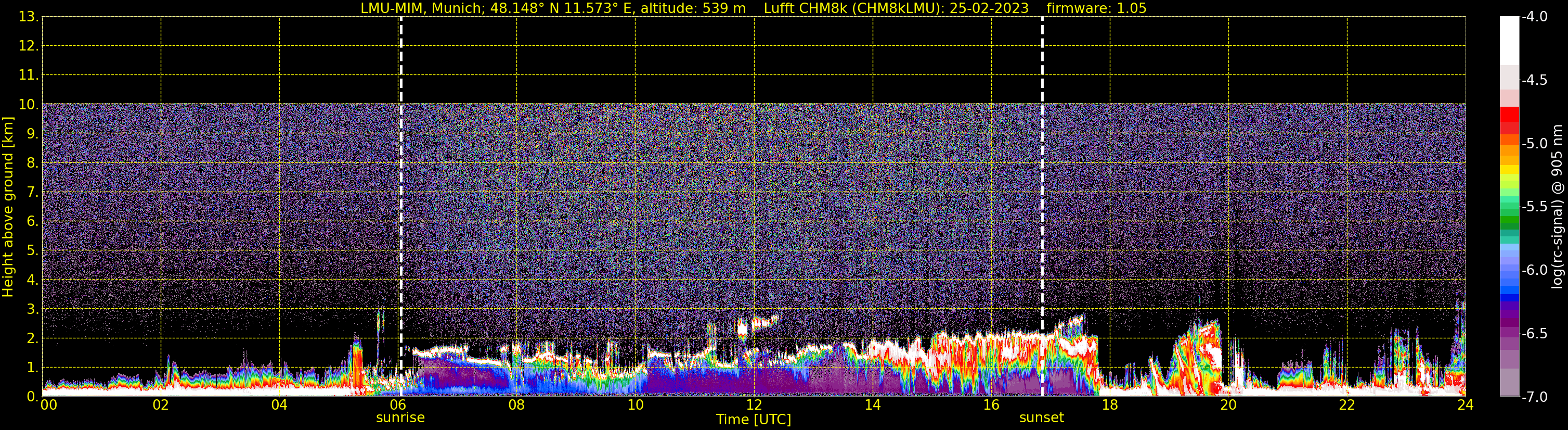The height and width of the screenshot is (430, 1568).
Task: Click the height axis tick label '12.'
Action: [29, 46]
